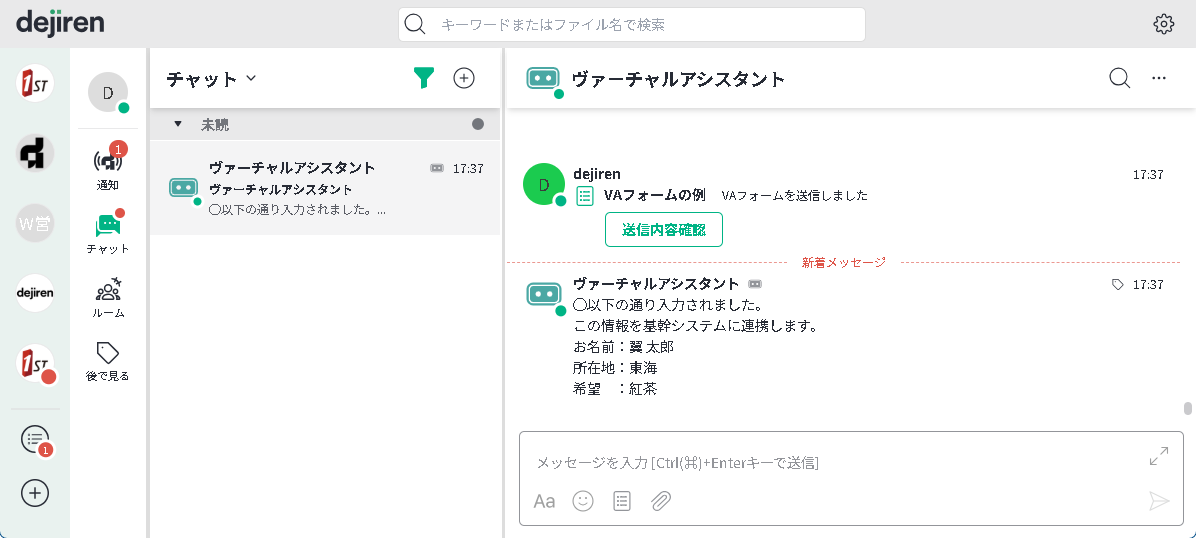This screenshot has height=538, width=1196.
Task: Focus the keyword search box
Action: pyautogui.click(x=640, y=24)
